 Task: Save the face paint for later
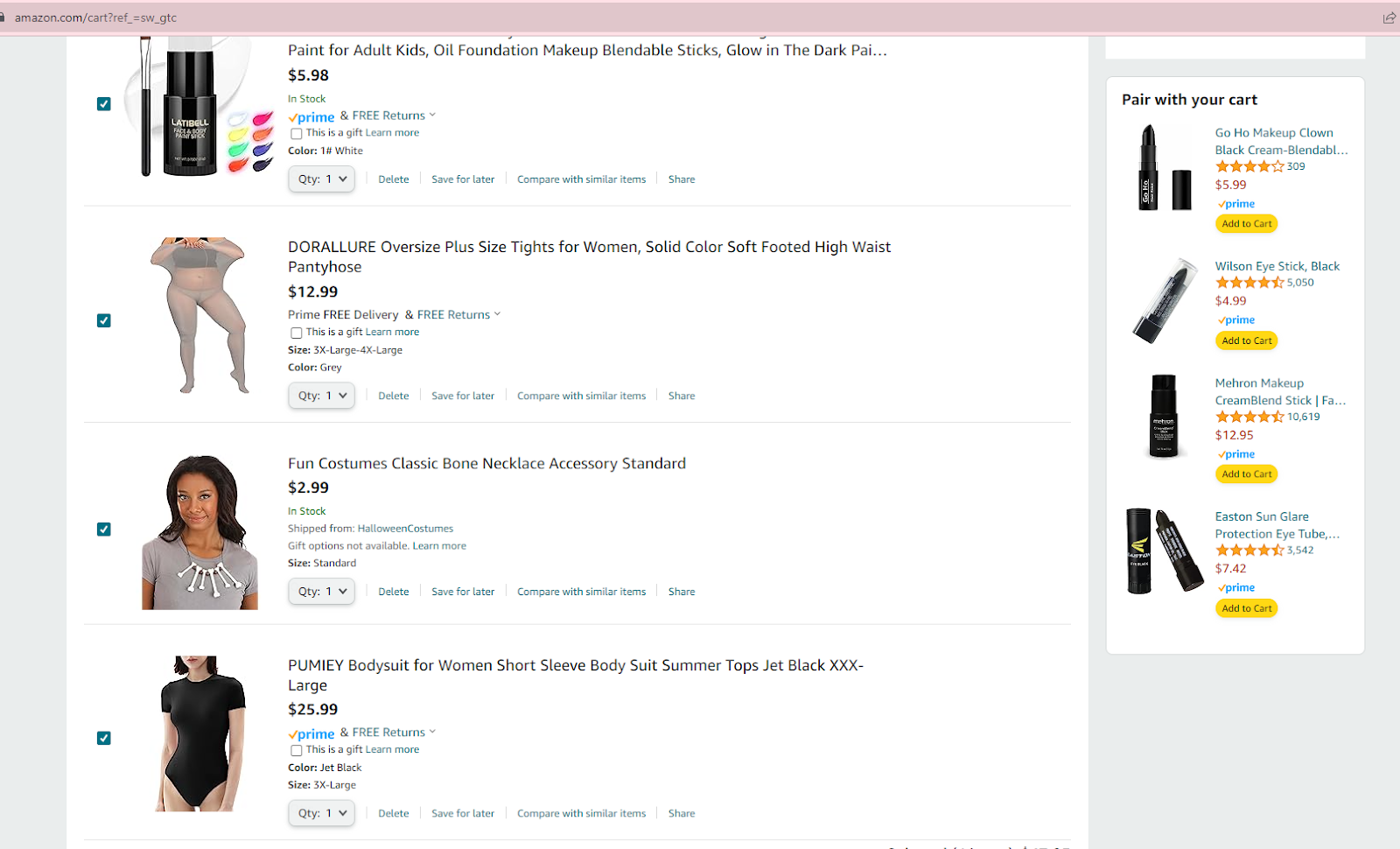click(463, 179)
